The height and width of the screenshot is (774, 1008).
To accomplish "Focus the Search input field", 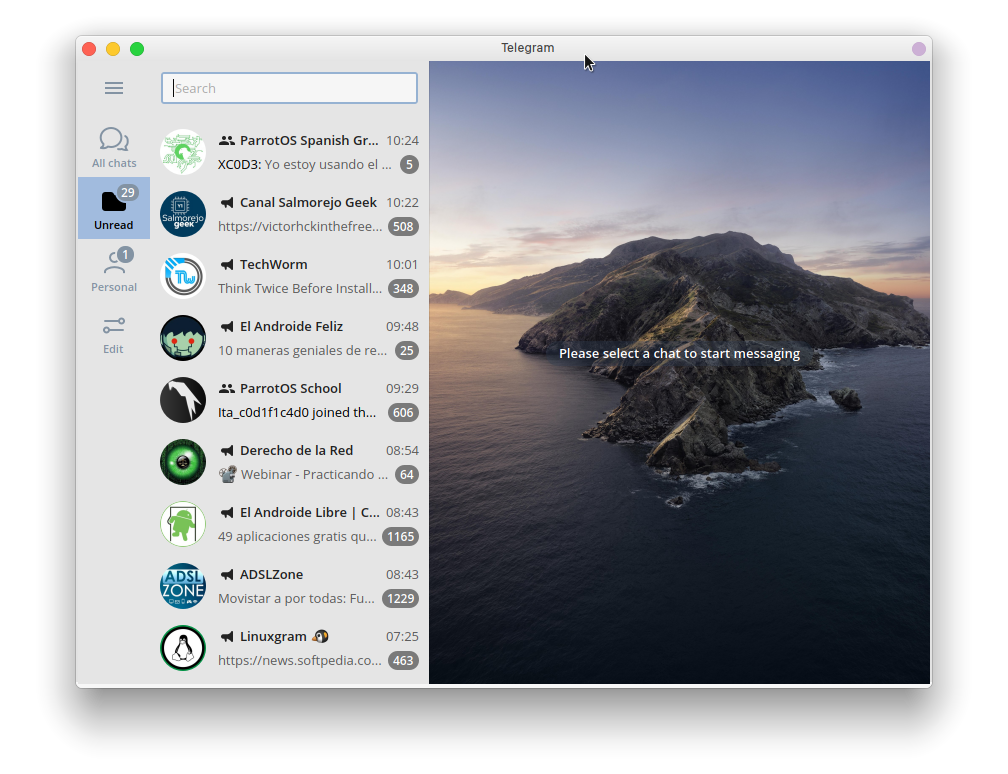I will 289,88.
